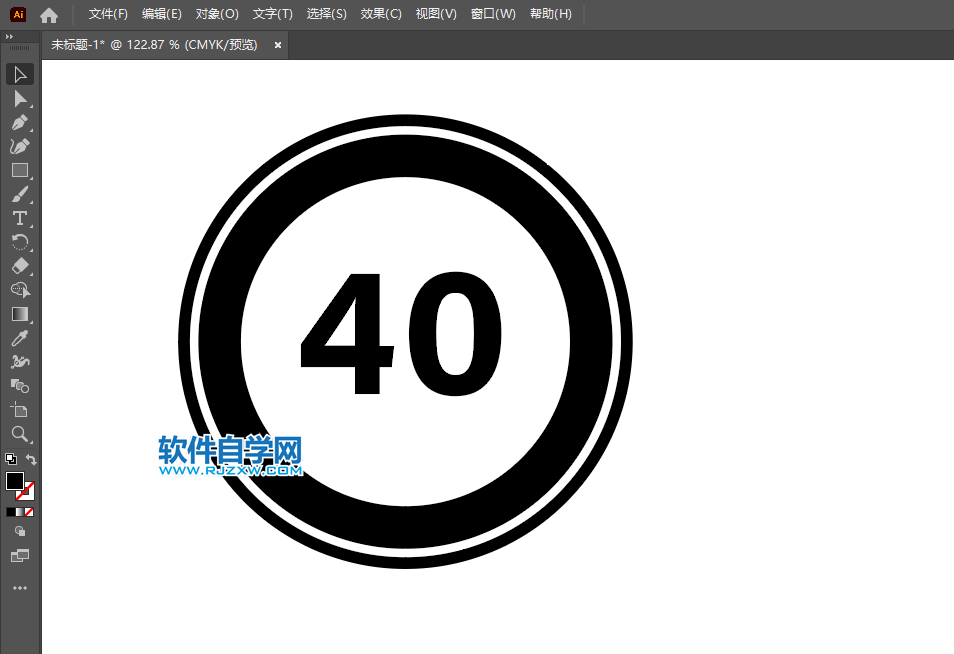Expand the hidden panels chevron

[x=11, y=36]
